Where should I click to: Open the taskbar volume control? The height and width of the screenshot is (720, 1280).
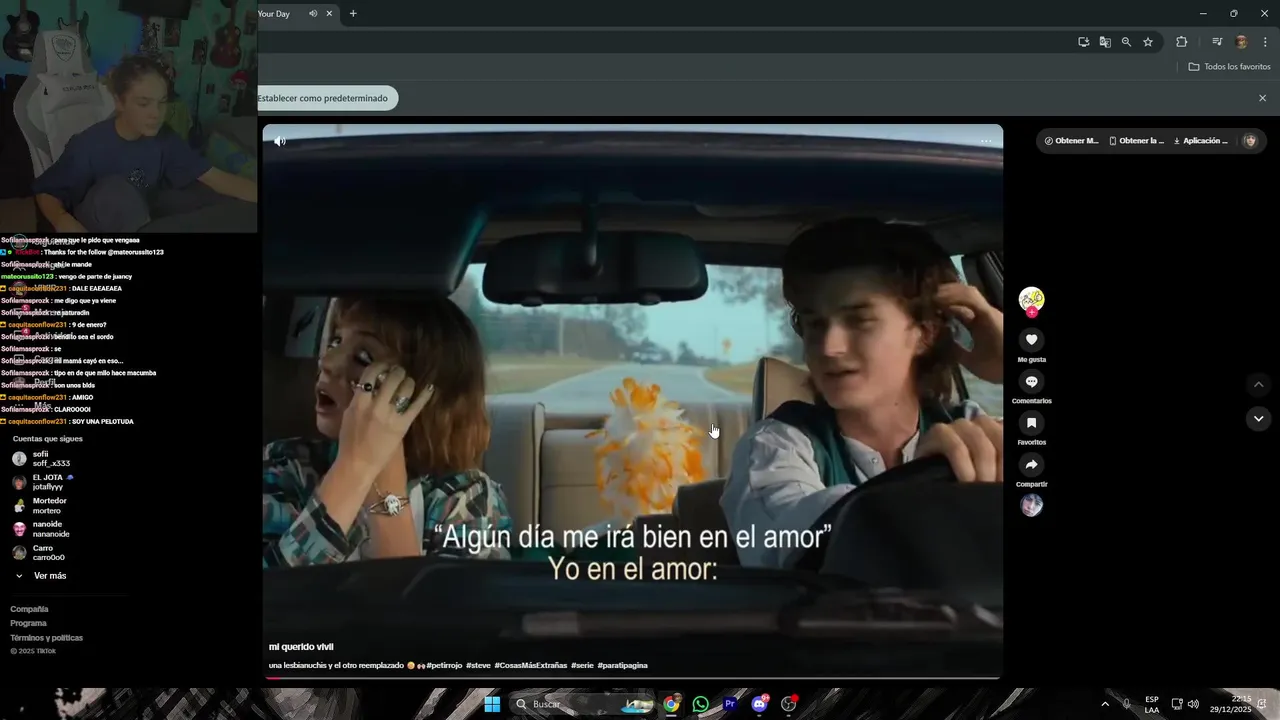[1193, 704]
